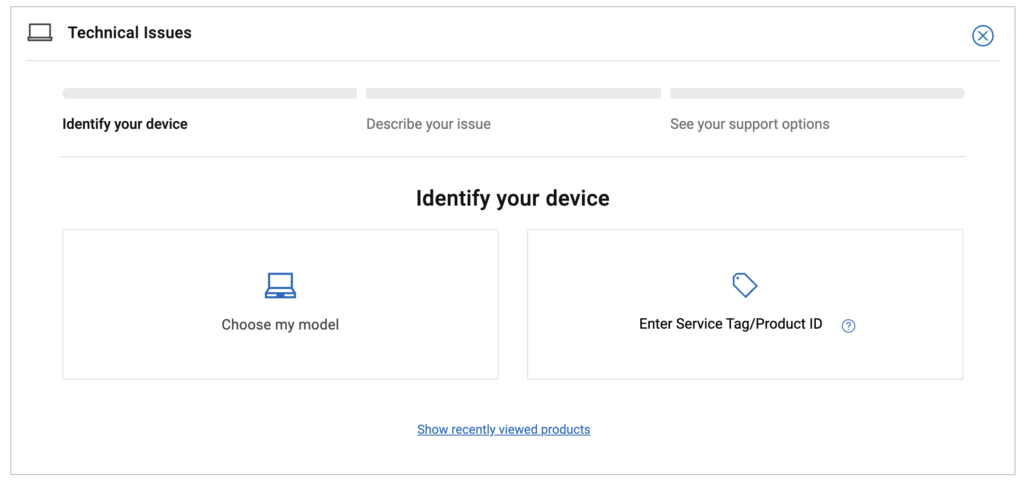Click the See your support options step
The height and width of the screenshot is (484, 1024).
[750, 124]
